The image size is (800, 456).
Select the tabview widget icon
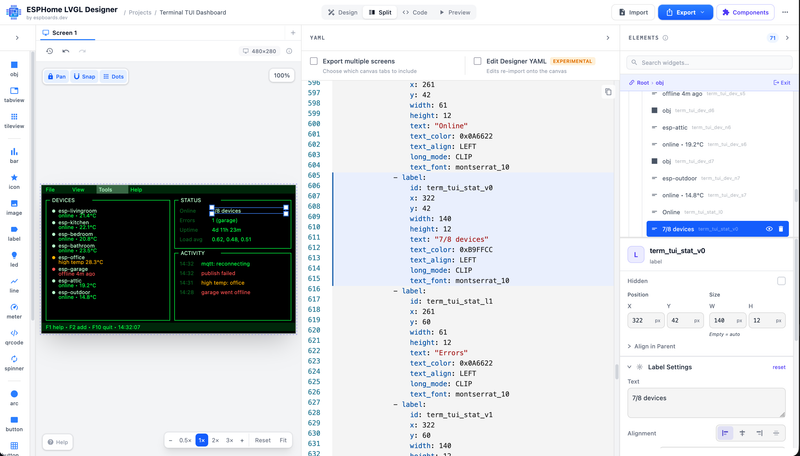coord(14,94)
